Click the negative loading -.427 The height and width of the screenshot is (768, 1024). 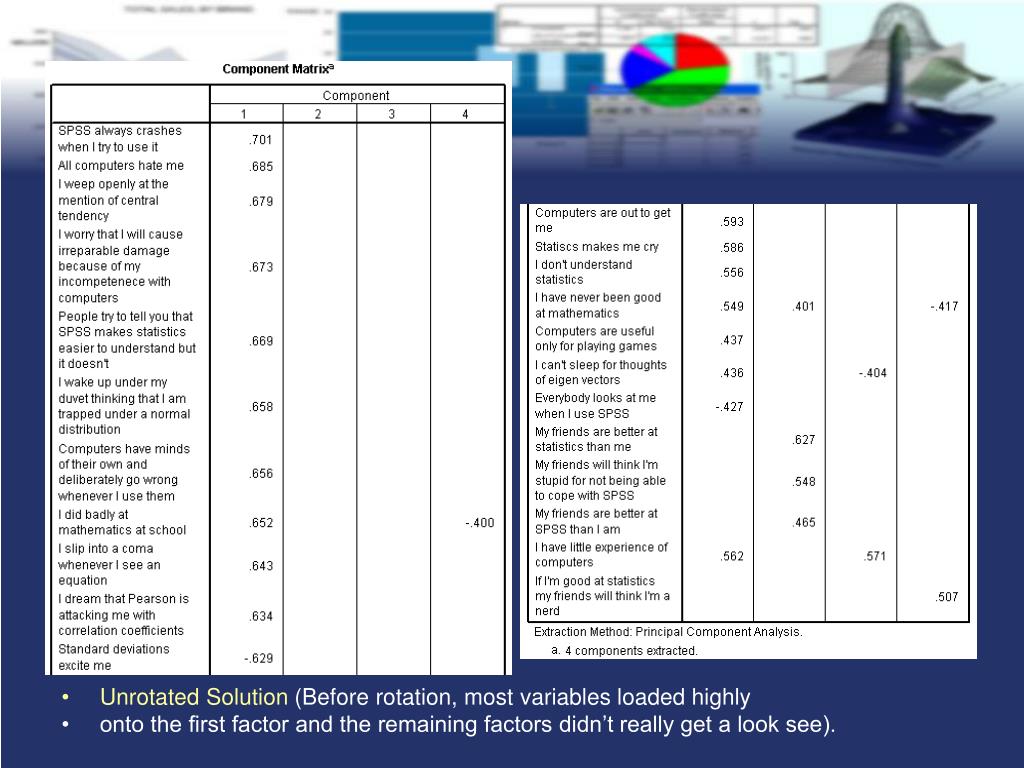coord(729,407)
